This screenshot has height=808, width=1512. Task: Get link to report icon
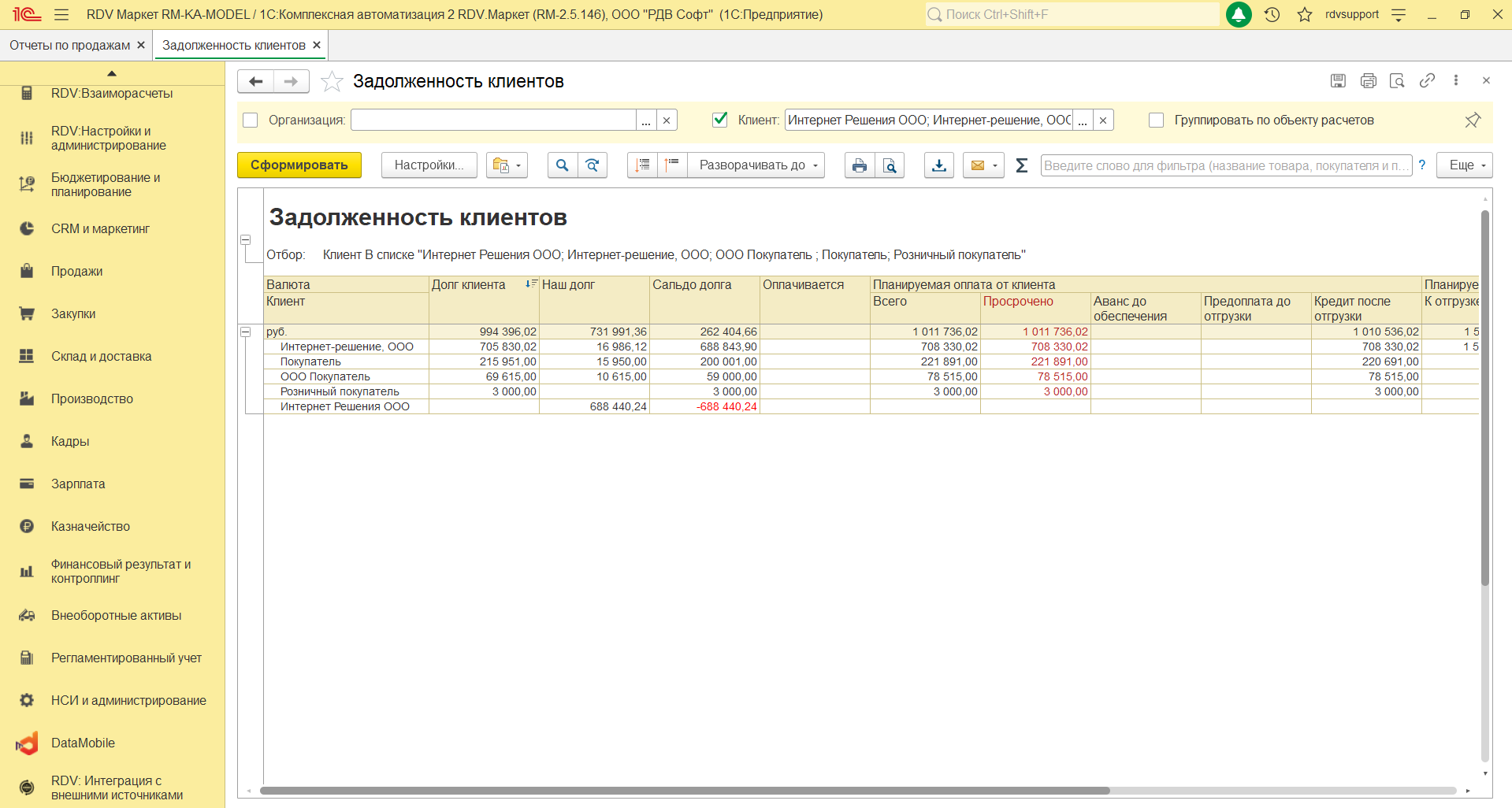coord(1427,80)
